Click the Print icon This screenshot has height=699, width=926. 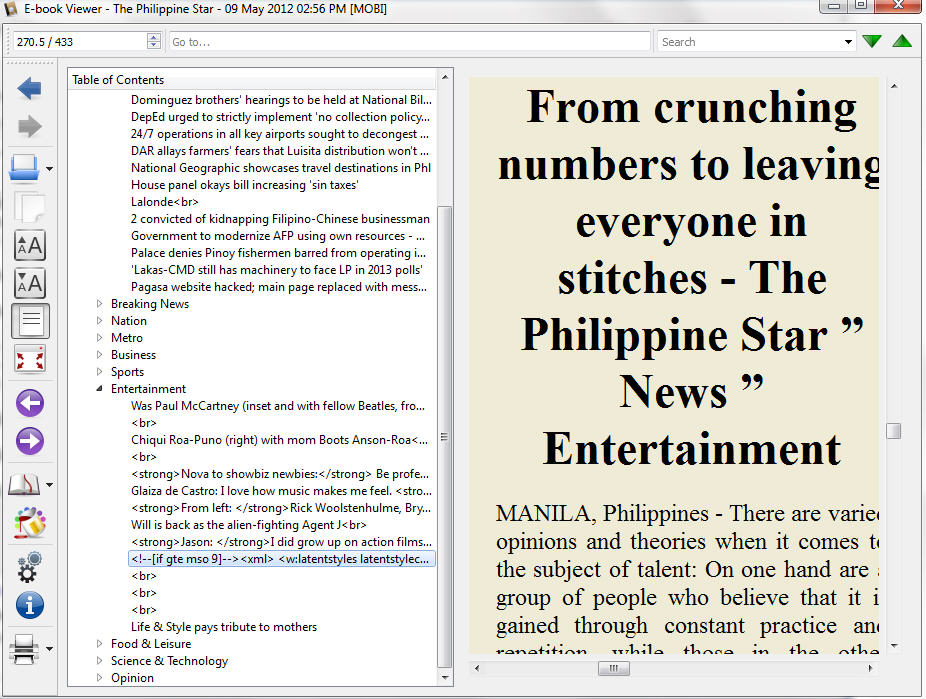coord(24,649)
